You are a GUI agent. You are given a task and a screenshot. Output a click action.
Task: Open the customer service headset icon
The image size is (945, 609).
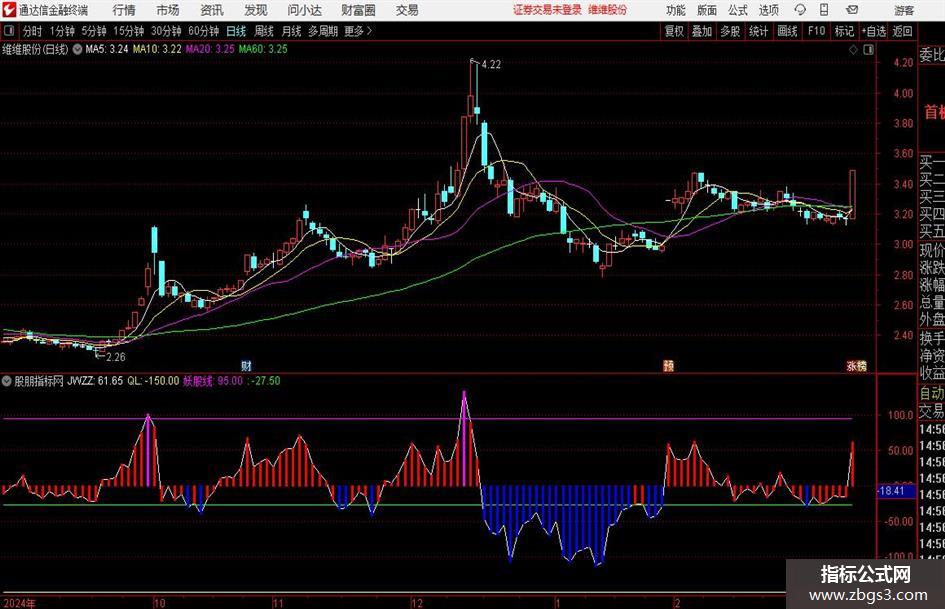pos(800,10)
